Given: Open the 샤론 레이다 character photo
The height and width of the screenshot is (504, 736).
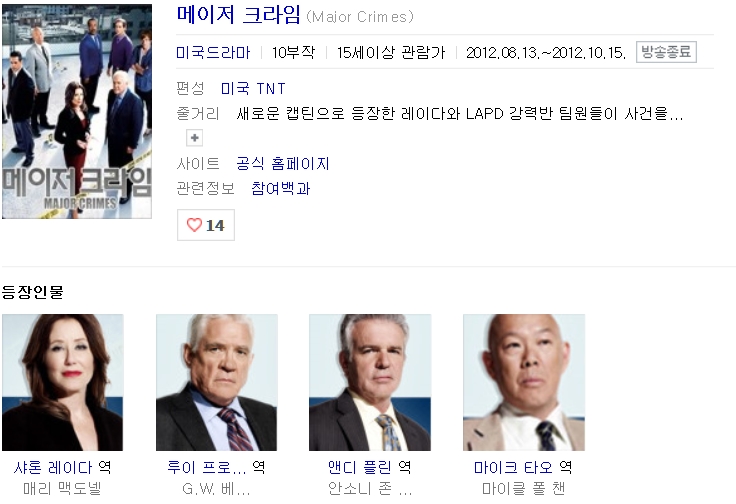Looking at the screenshot, I should tap(62, 382).
